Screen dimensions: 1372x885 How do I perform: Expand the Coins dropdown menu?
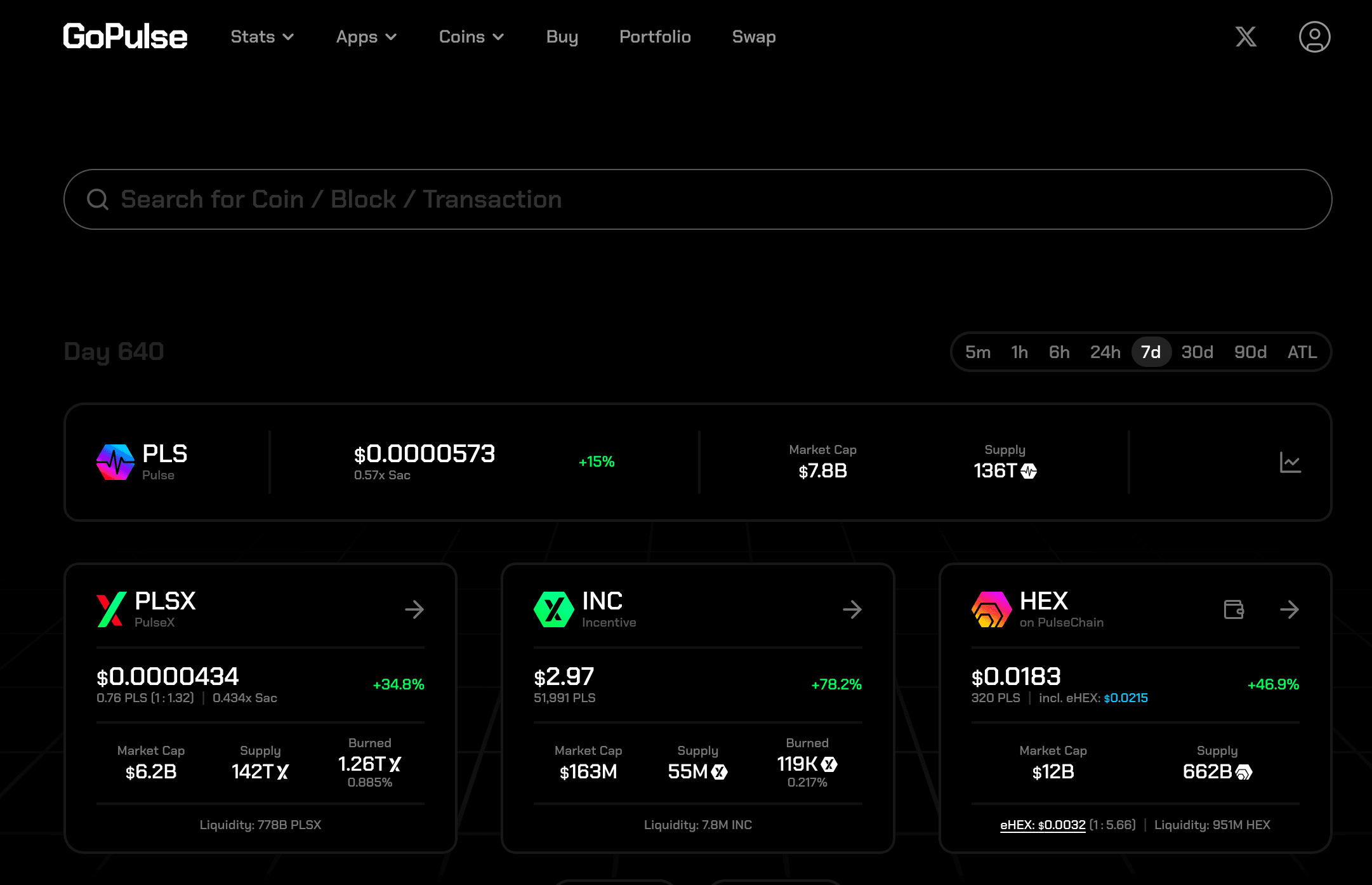pos(472,37)
